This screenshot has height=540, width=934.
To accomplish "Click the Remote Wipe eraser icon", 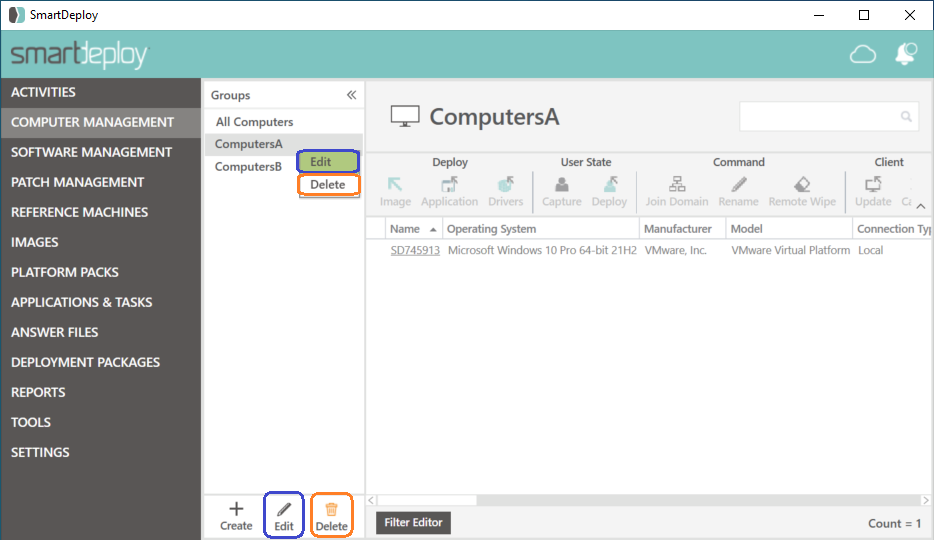I will [802, 185].
